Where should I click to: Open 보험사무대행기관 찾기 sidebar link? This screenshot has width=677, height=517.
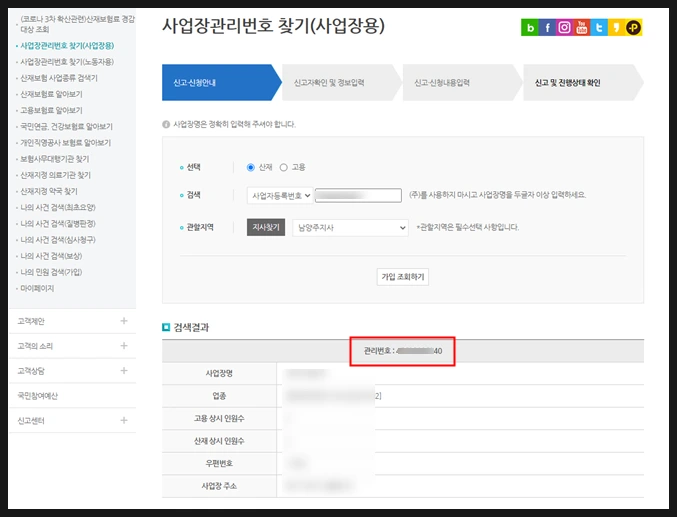55,159
